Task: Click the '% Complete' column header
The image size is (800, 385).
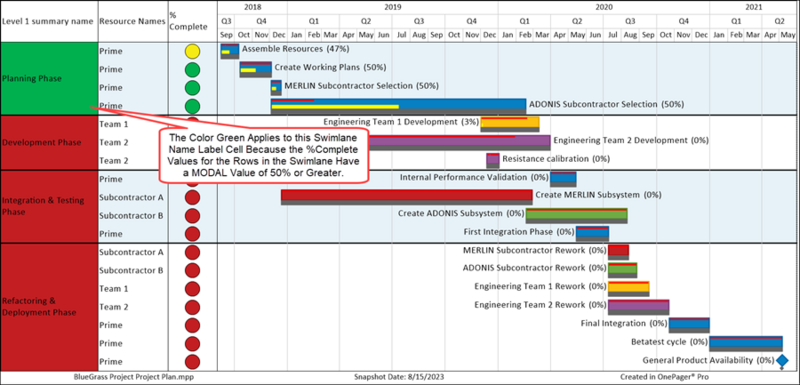Action: tap(193, 22)
